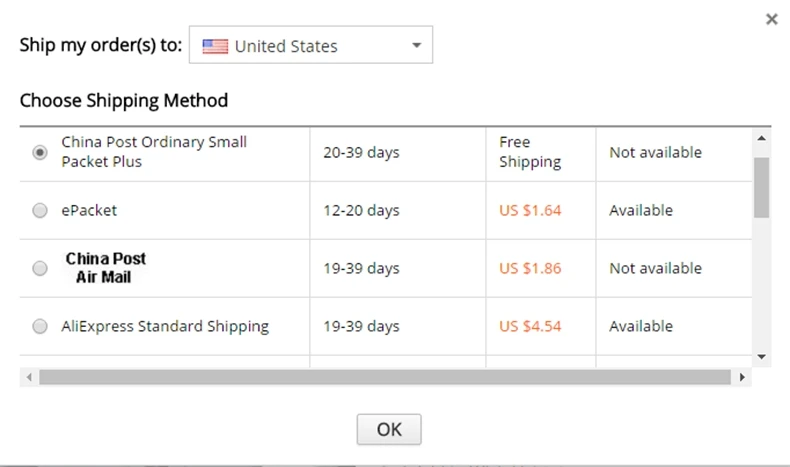This screenshot has width=790, height=467.
Task: Click the horizontal scrollbar left arrow
Action: click(29, 377)
